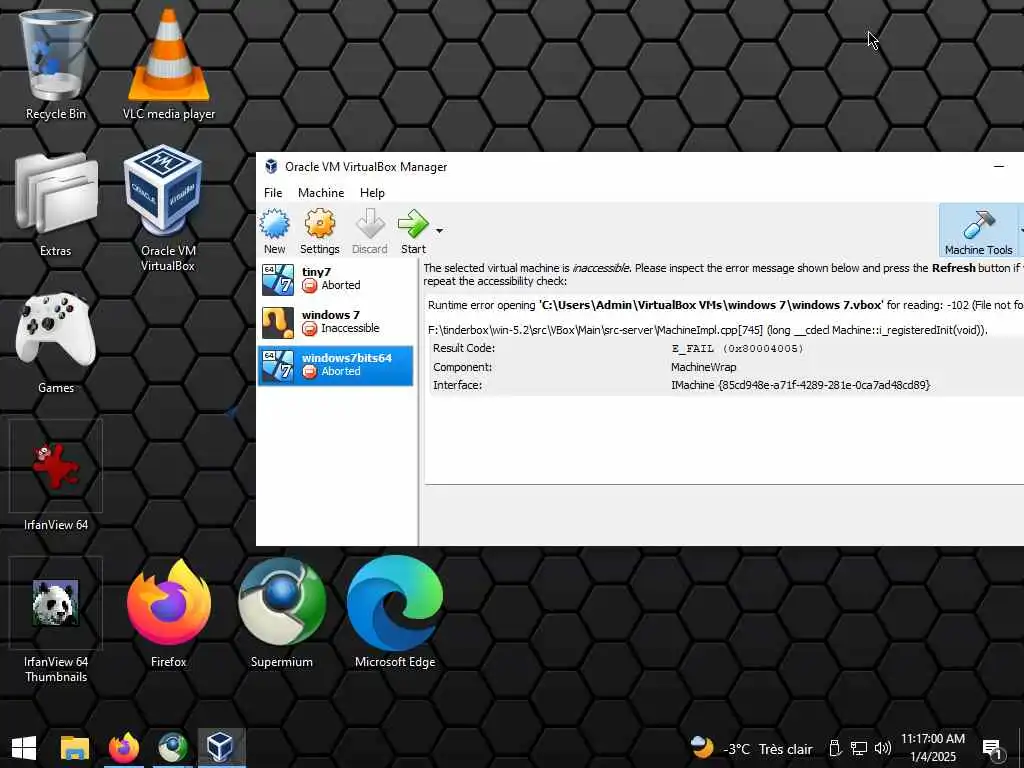This screenshot has width=1024, height=768.
Task: Open the clock showing 11:17:00 AM
Action: [933, 748]
